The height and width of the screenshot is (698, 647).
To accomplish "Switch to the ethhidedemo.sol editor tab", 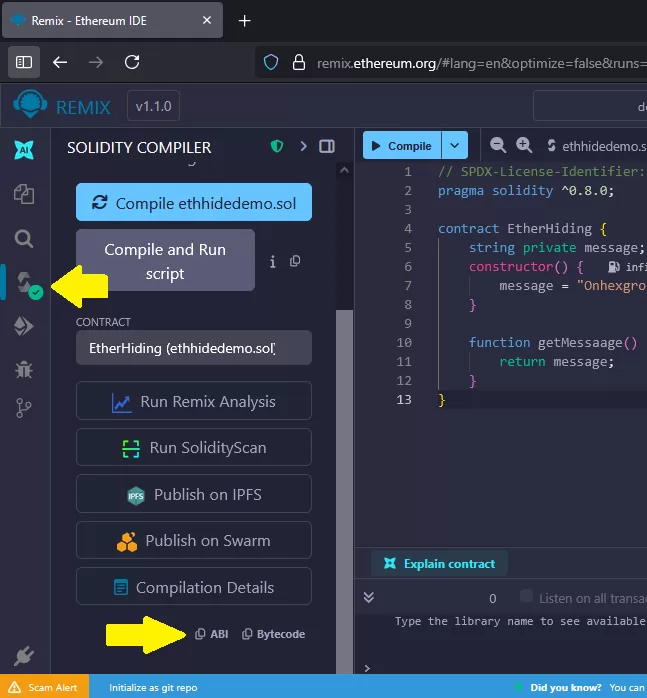I will coord(600,146).
